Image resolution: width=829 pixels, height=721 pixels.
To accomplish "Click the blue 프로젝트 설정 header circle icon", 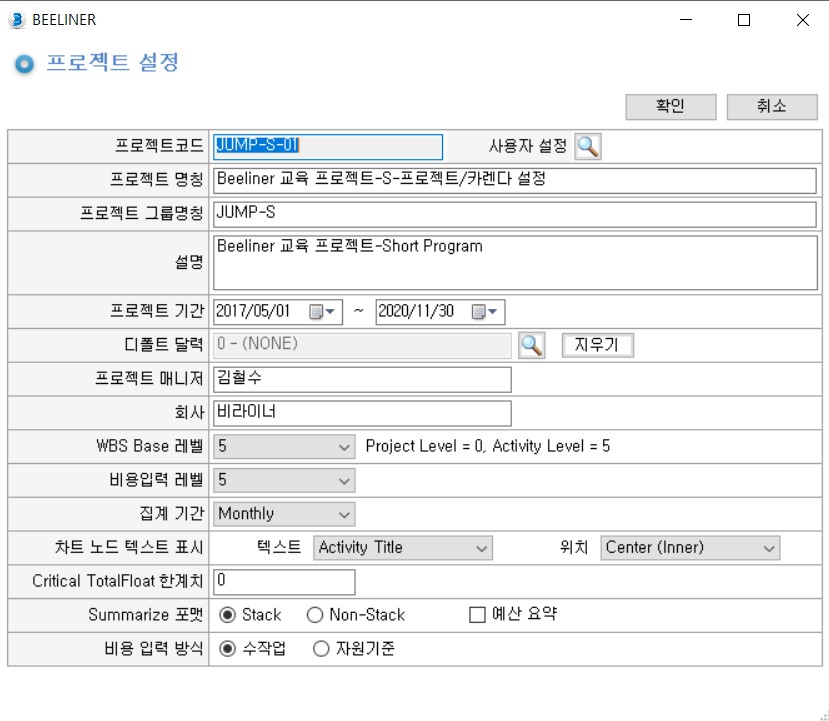I will (x=24, y=64).
